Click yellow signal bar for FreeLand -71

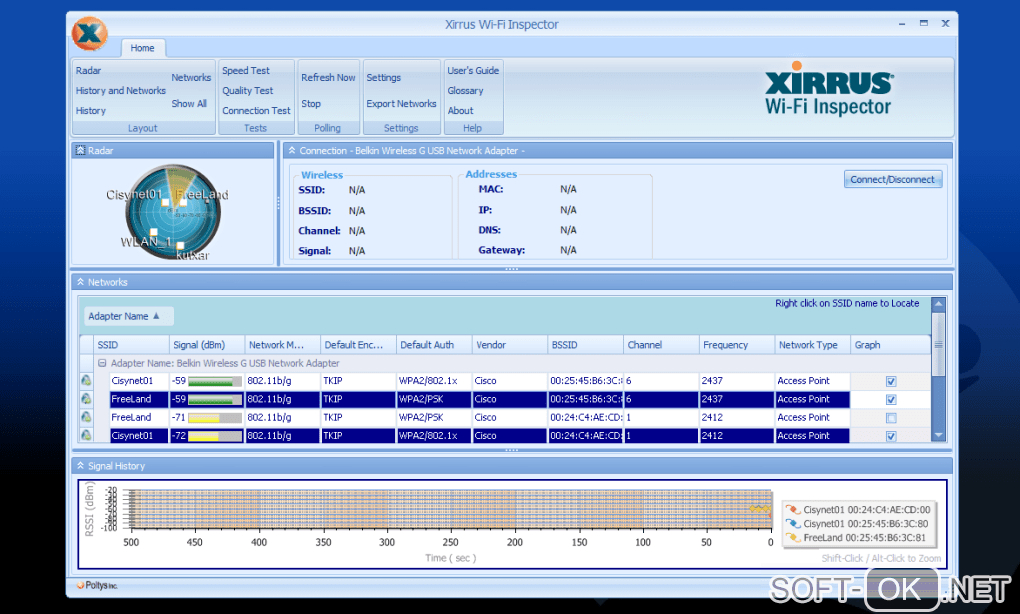tap(215, 418)
